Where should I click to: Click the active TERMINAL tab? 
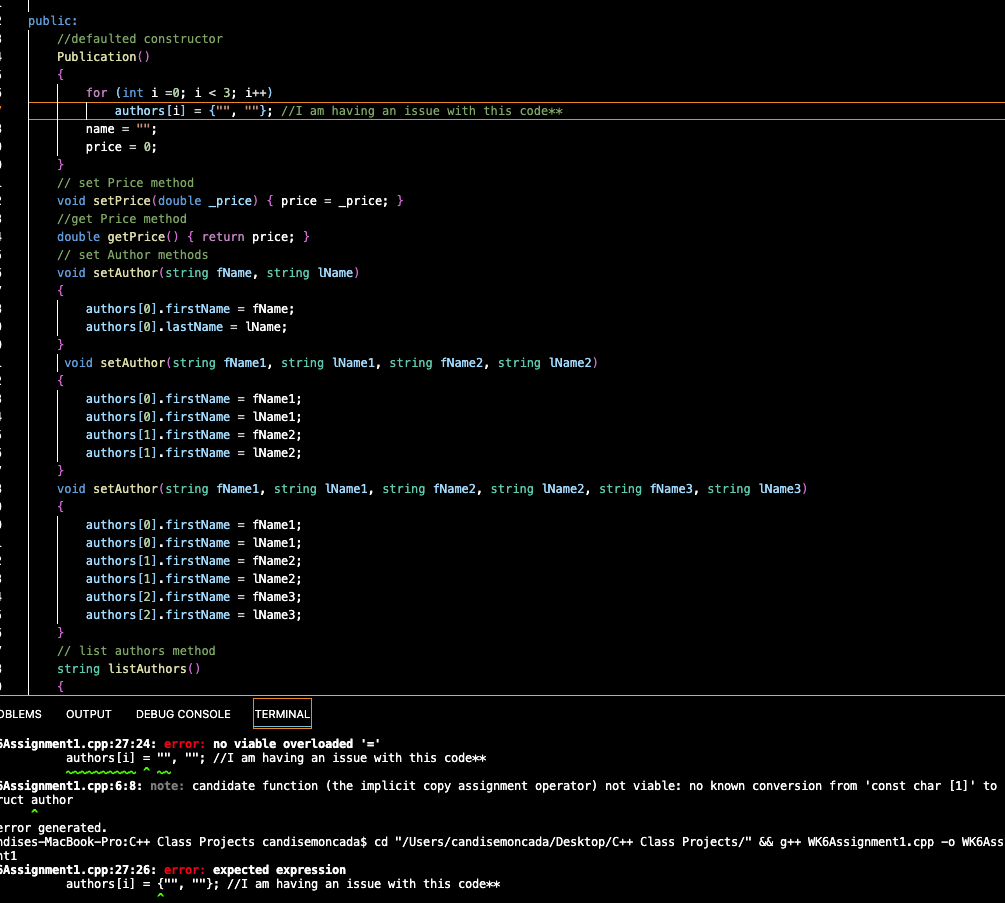281,714
